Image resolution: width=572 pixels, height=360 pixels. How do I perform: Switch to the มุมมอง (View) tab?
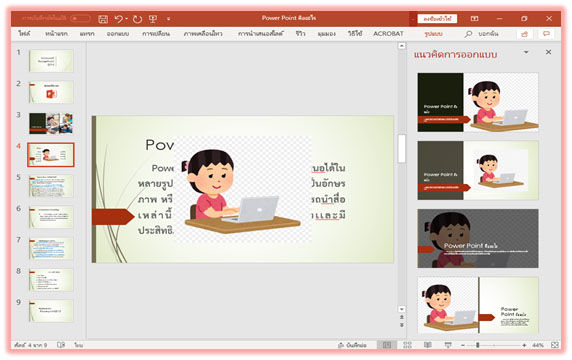coord(326,34)
